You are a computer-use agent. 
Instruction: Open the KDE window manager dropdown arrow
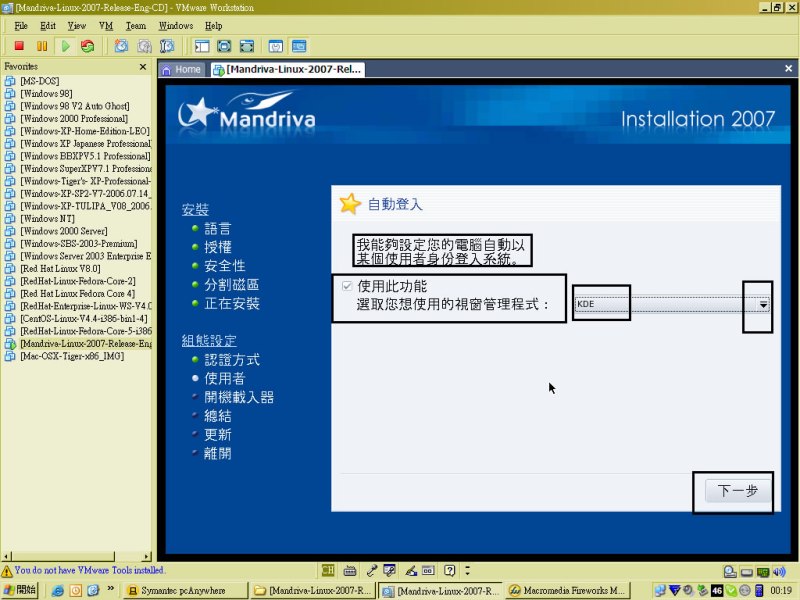pos(763,304)
